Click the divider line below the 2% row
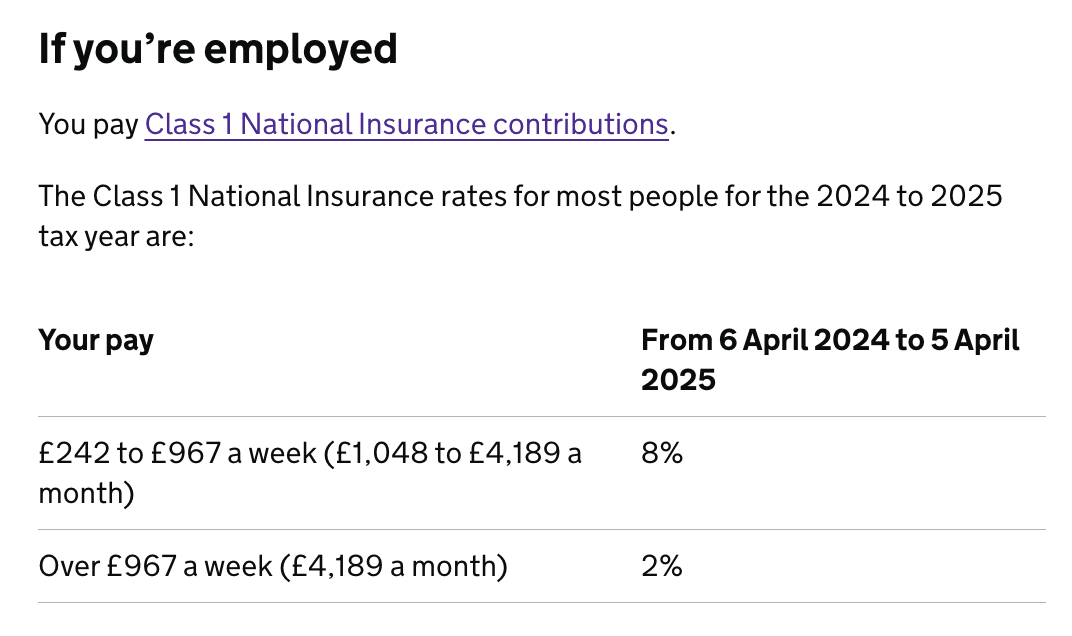 [541, 602]
